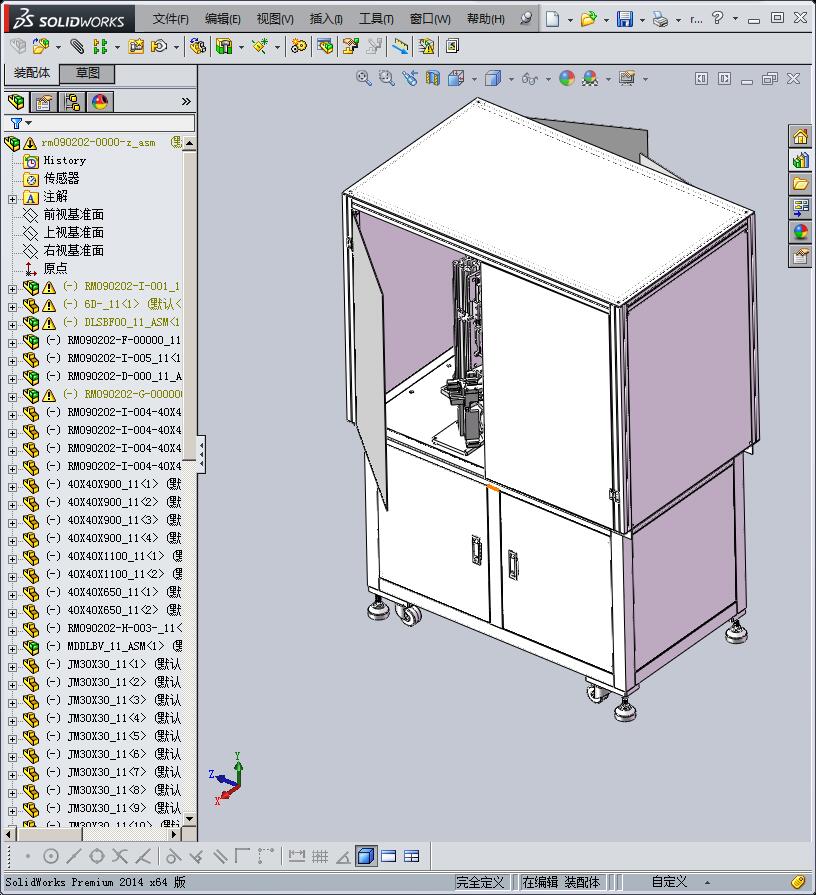Click the Previous View icon

(x=410, y=78)
